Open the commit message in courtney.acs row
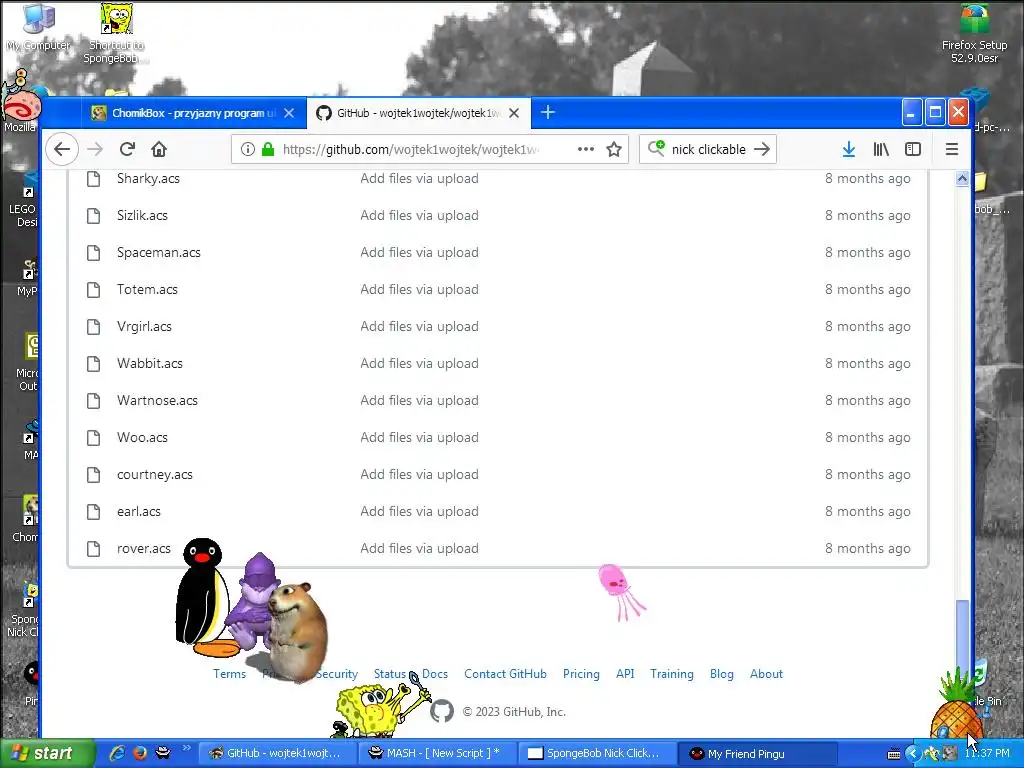Viewport: 1024px width, 768px height. (x=419, y=475)
